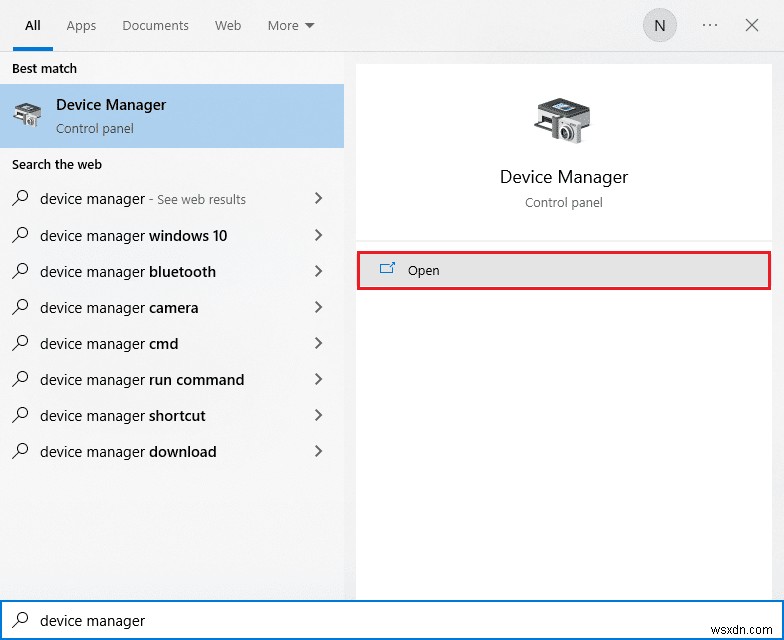Image resolution: width=784 pixels, height=640 pixels.
Task: Click the magnifier icon beside device manager bluetooth
Action: (21, 272)
